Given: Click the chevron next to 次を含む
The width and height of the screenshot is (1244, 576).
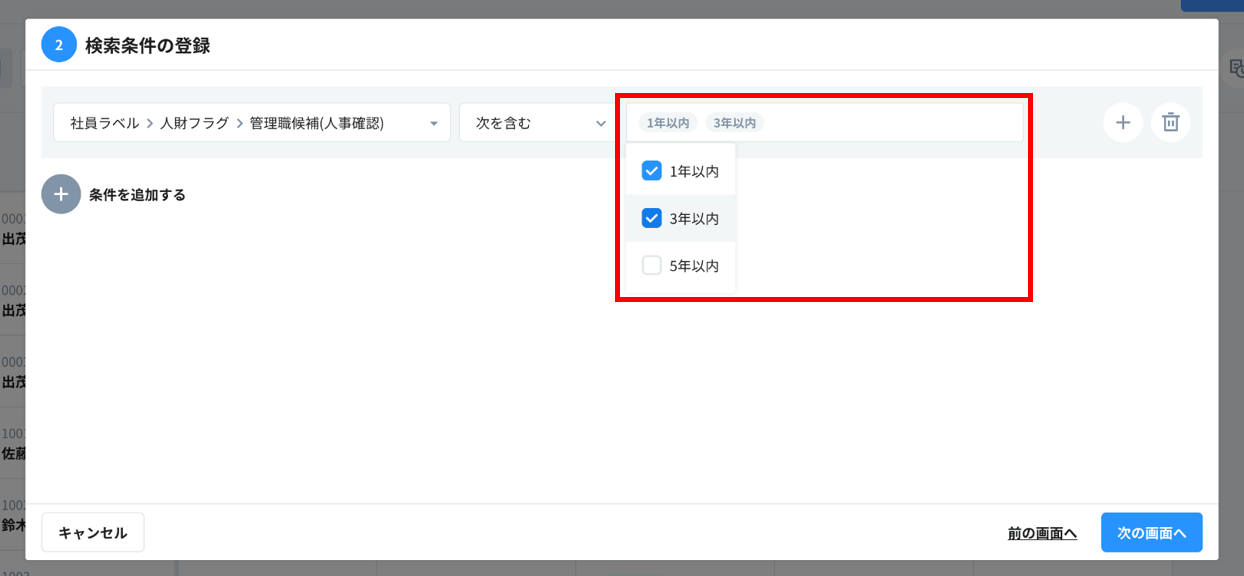Looking at the screenshot, I should (601, 124).
